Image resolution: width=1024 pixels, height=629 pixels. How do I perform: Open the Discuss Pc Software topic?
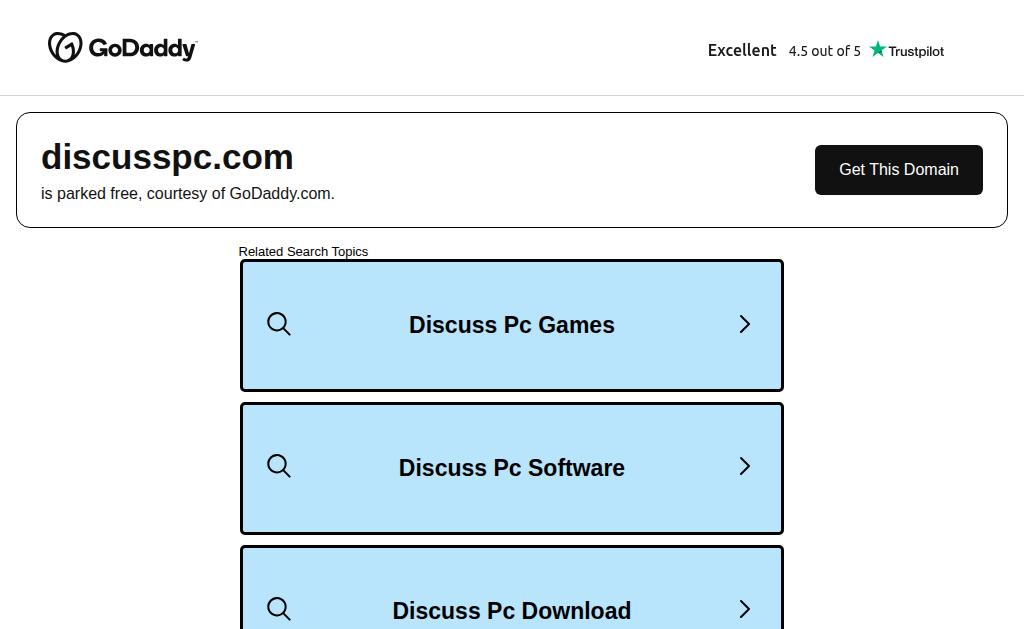(x=512, y=468)
